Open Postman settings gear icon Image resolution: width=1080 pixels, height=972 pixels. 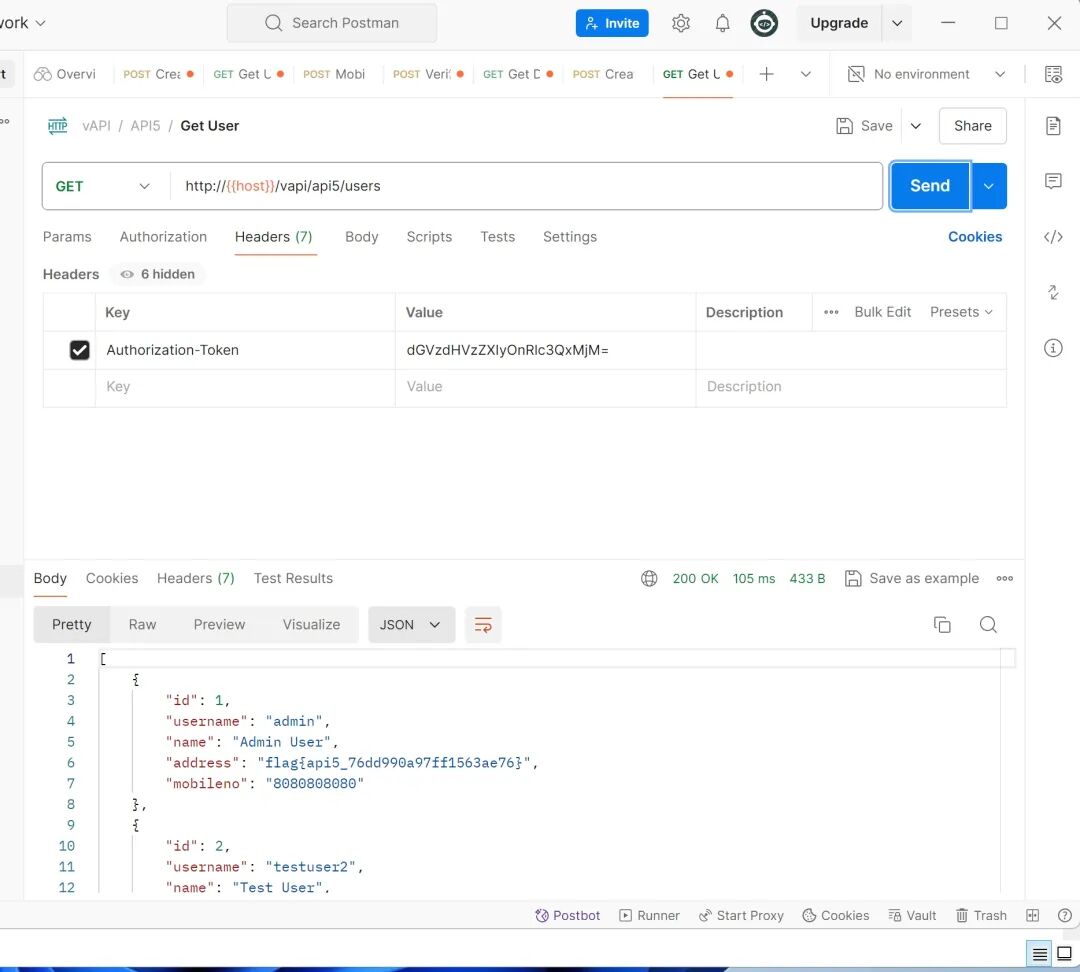coord(681,23)
